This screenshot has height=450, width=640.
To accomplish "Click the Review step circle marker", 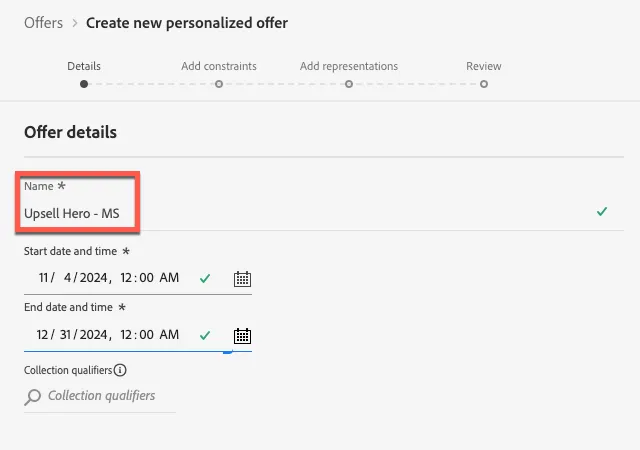I will [x=484, y=84].
